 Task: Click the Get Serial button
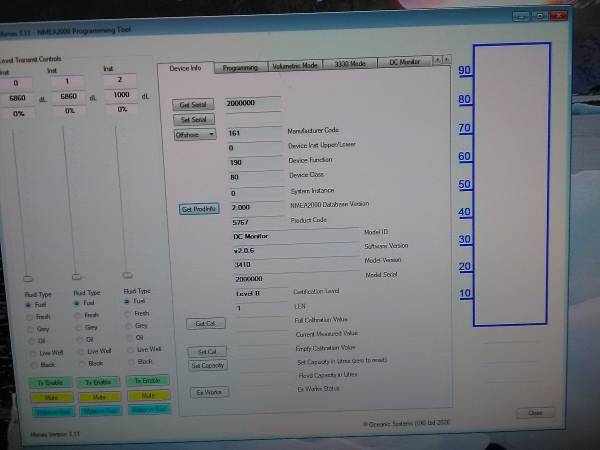(193, 104)
